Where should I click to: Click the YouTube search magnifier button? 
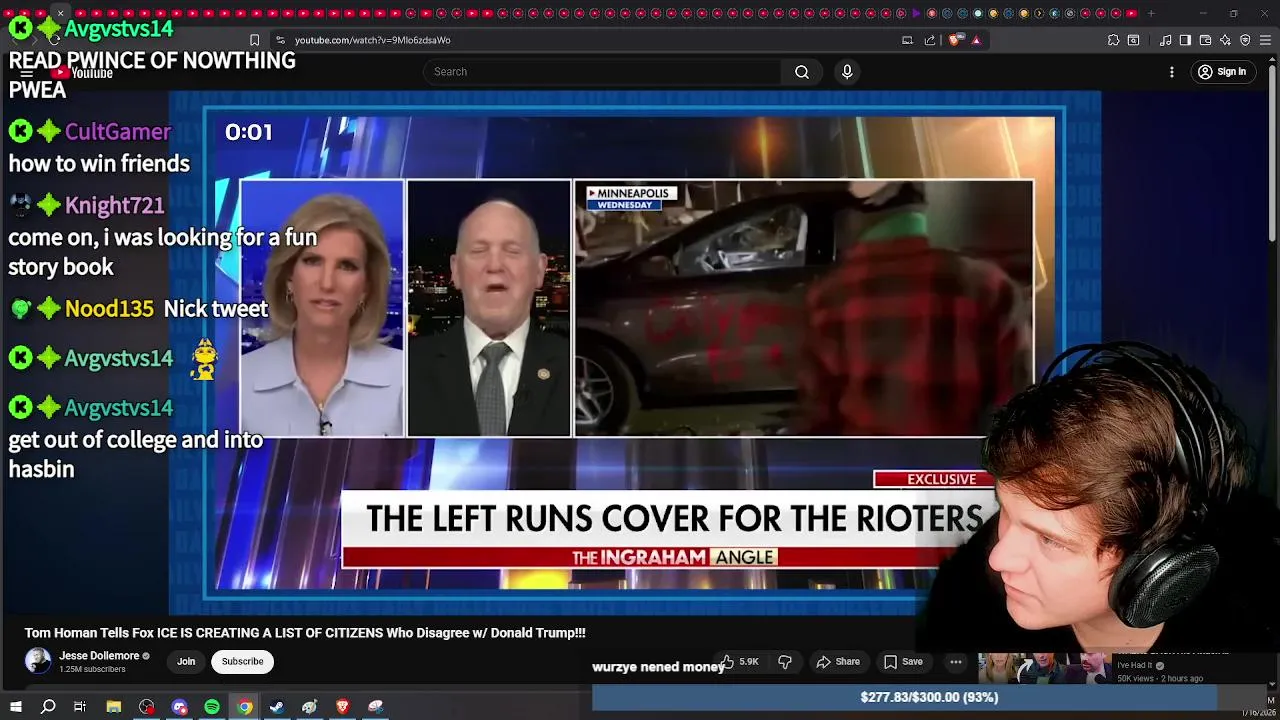point(802,72)
